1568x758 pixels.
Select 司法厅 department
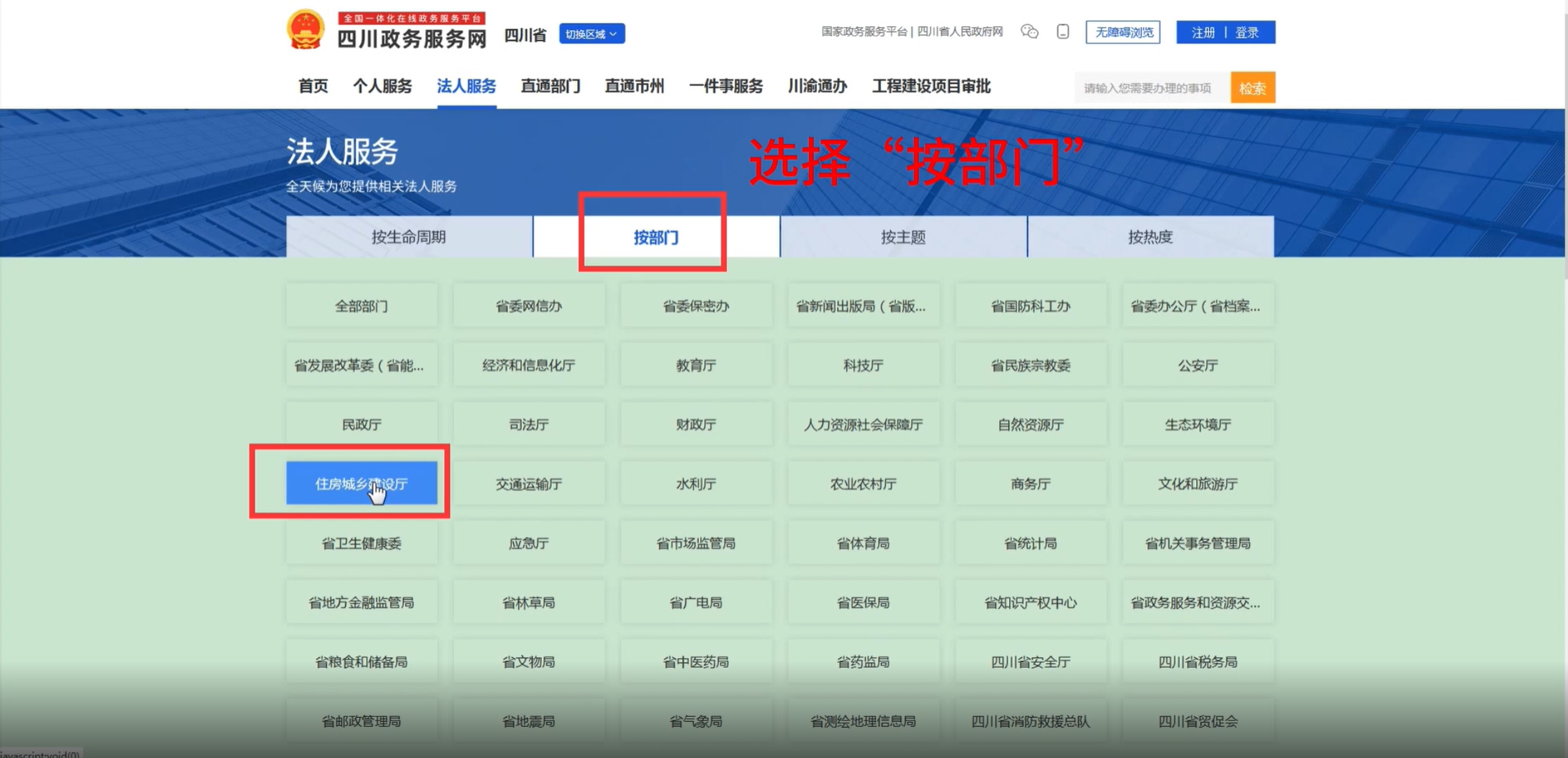tap(529, 424)
